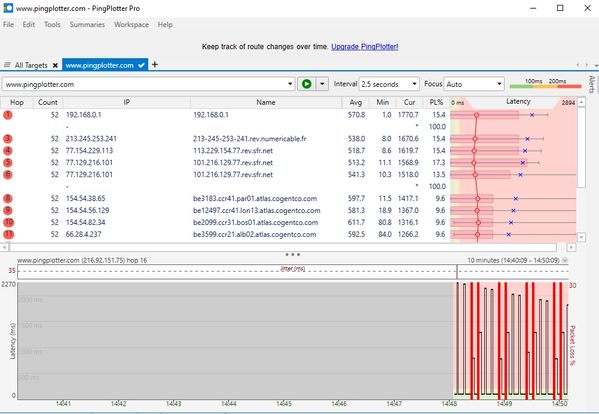Click the three-dot panel splitter handle
This screenshot has width=599, height=414.
[293, 254]
